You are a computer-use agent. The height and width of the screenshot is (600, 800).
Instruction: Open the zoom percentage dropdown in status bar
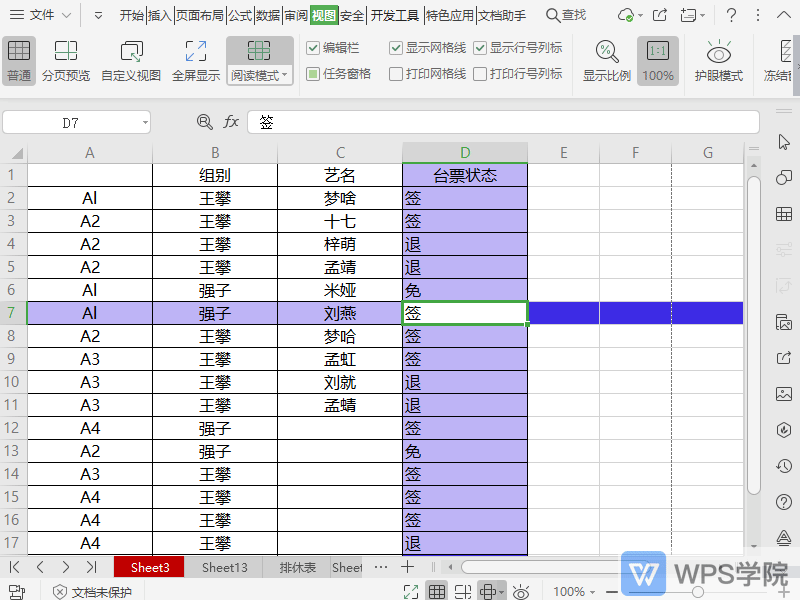[571, 591]
